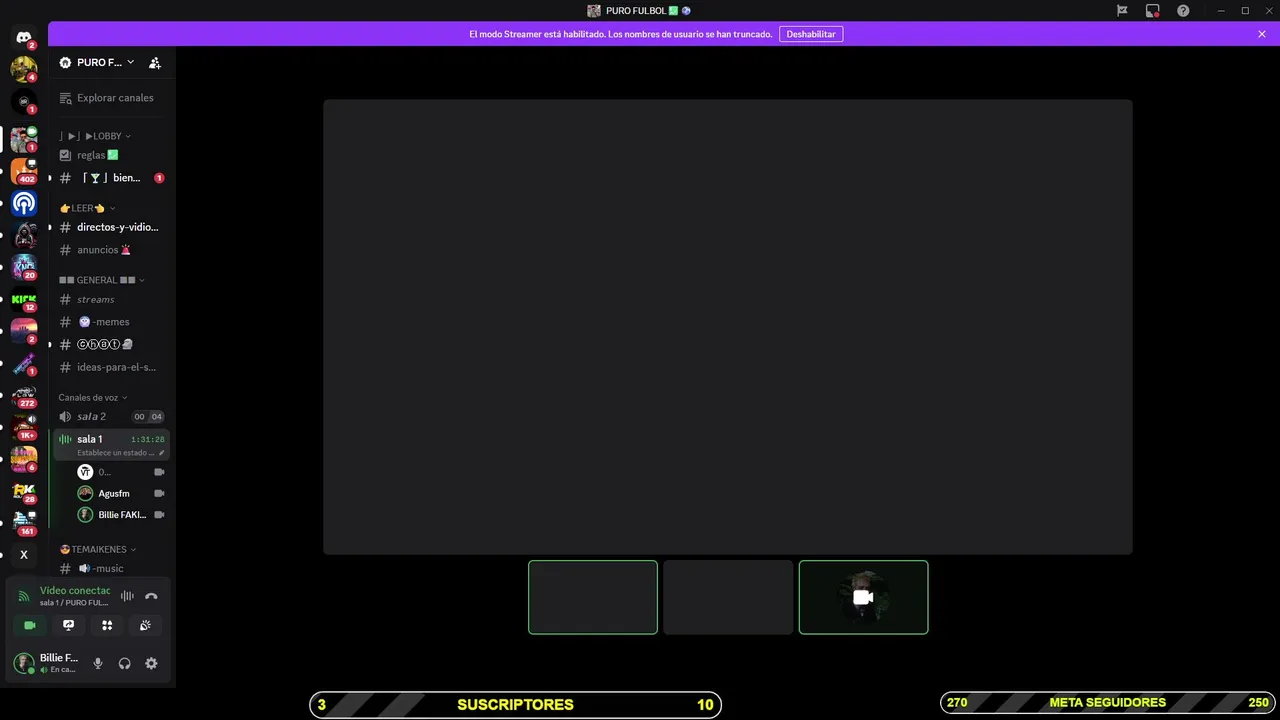
Task: Open the inbox icon in title bar
Action: [x=1153, y=11]
